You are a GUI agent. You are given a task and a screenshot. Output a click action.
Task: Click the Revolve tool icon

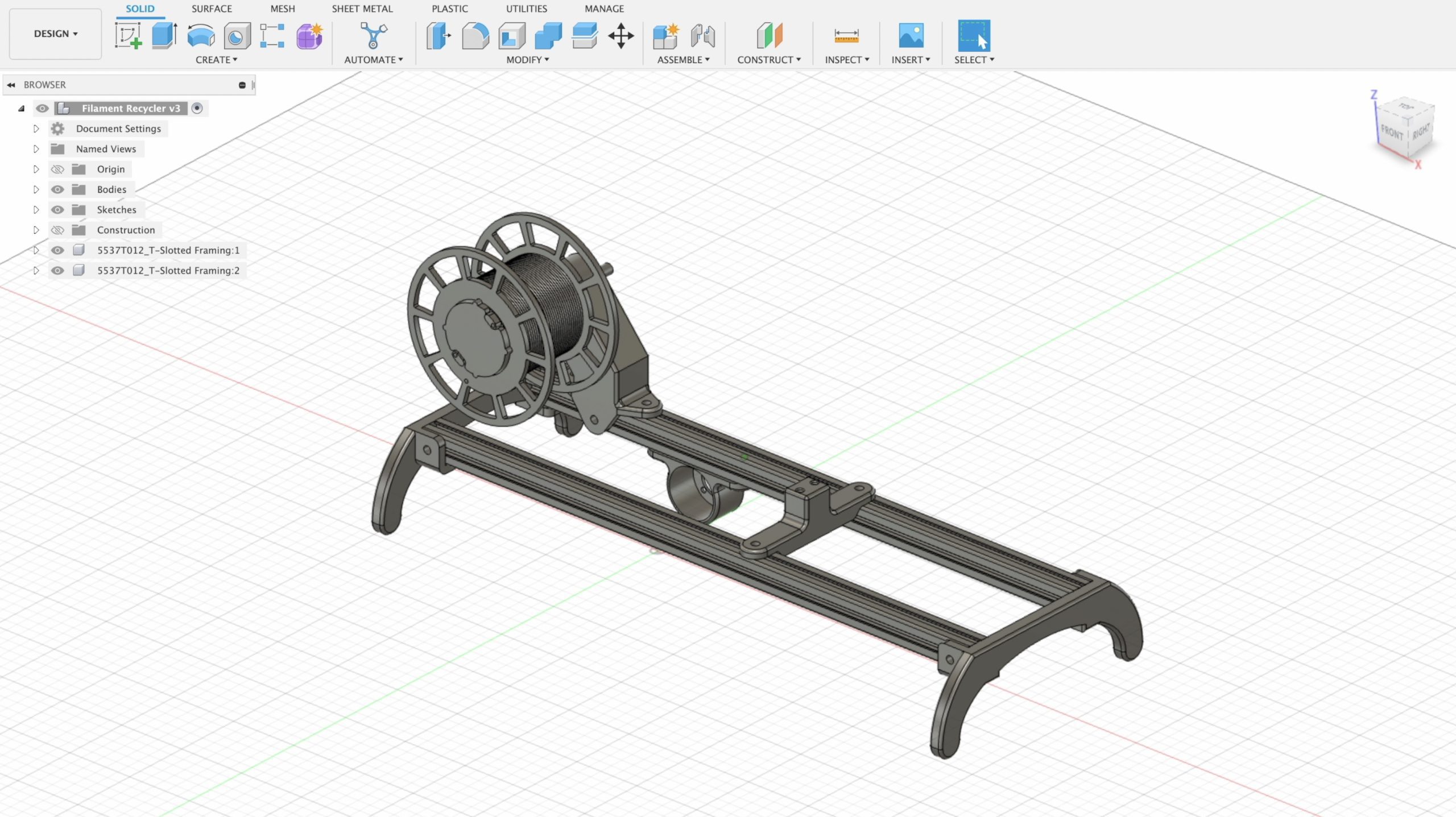coord(201,36)
